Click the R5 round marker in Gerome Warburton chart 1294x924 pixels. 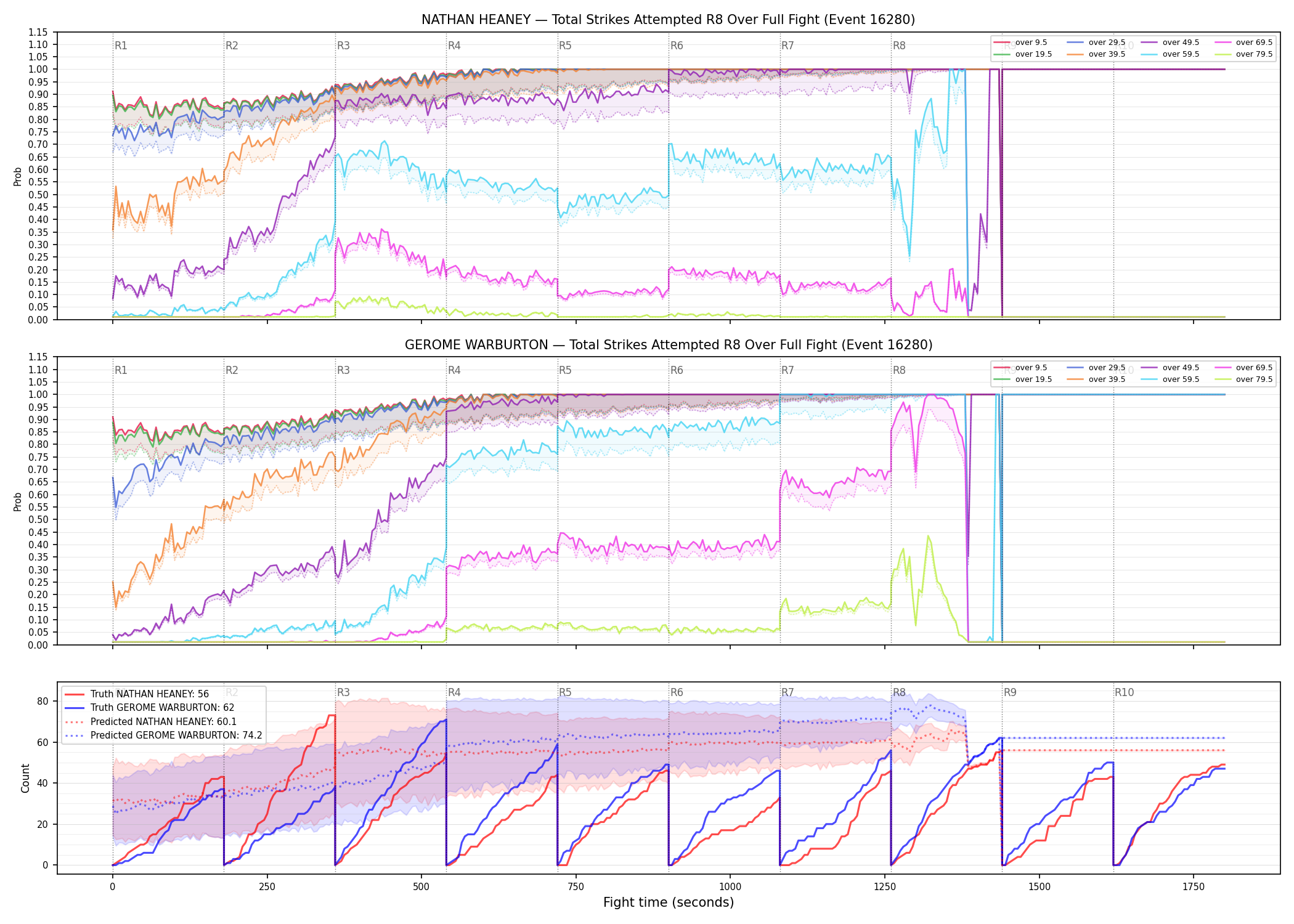566,370
